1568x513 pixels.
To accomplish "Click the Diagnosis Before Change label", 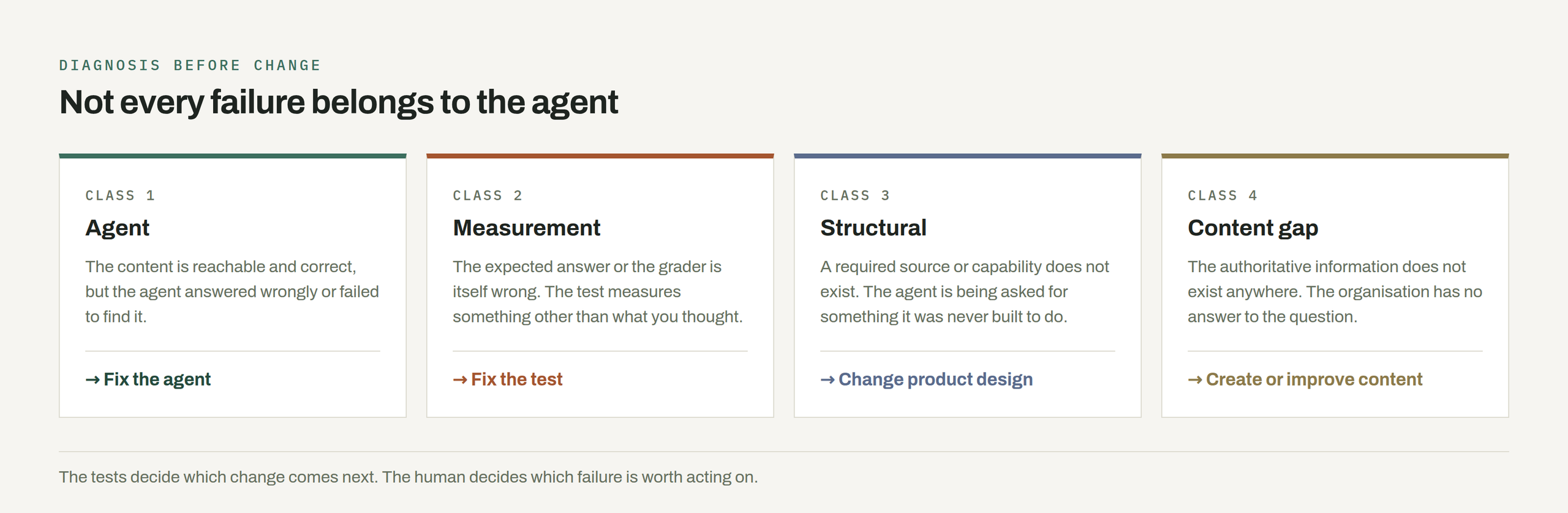I will tap(190, 66).
